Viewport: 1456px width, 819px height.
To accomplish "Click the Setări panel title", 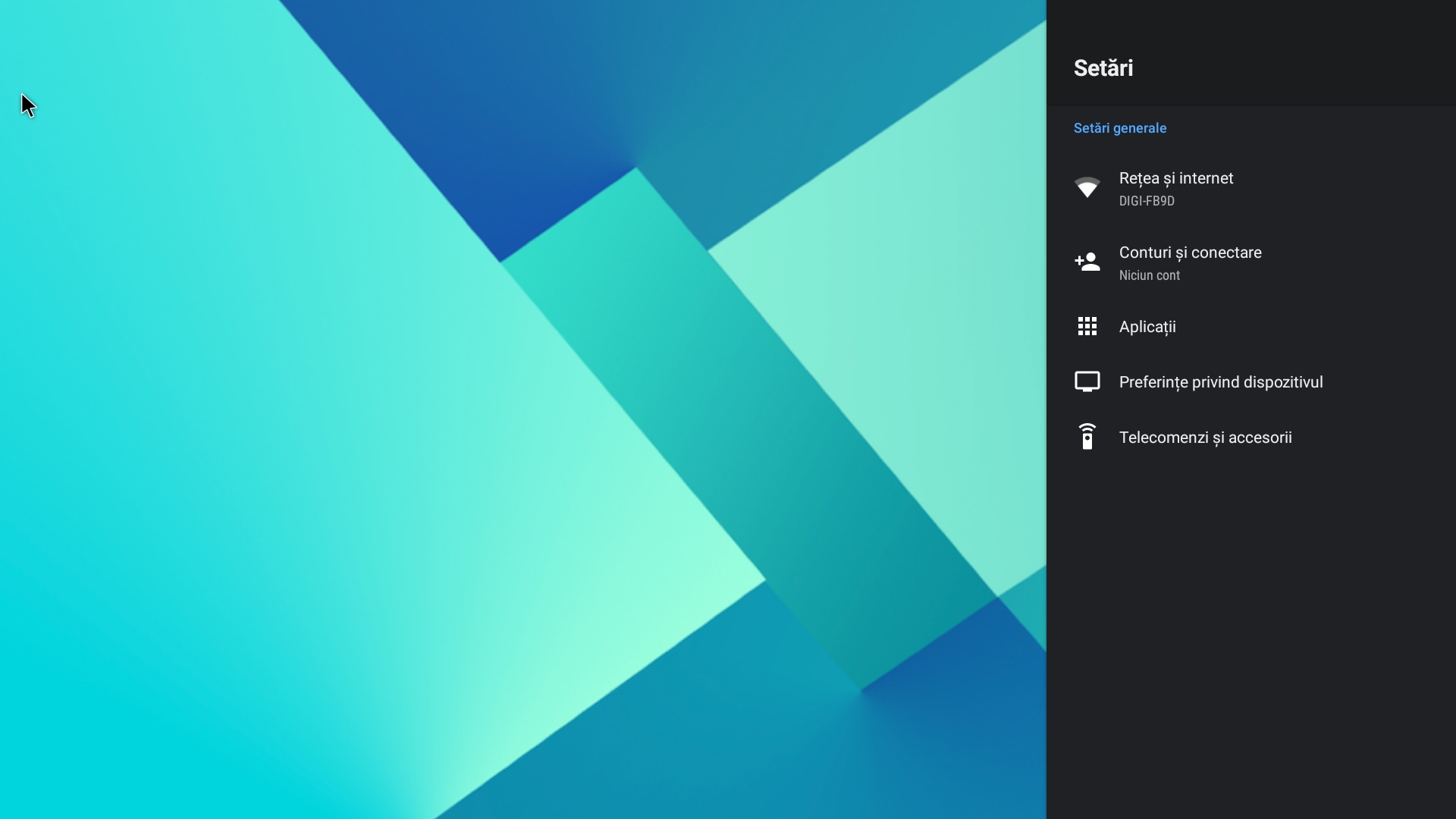I will tap(1103, 67).
